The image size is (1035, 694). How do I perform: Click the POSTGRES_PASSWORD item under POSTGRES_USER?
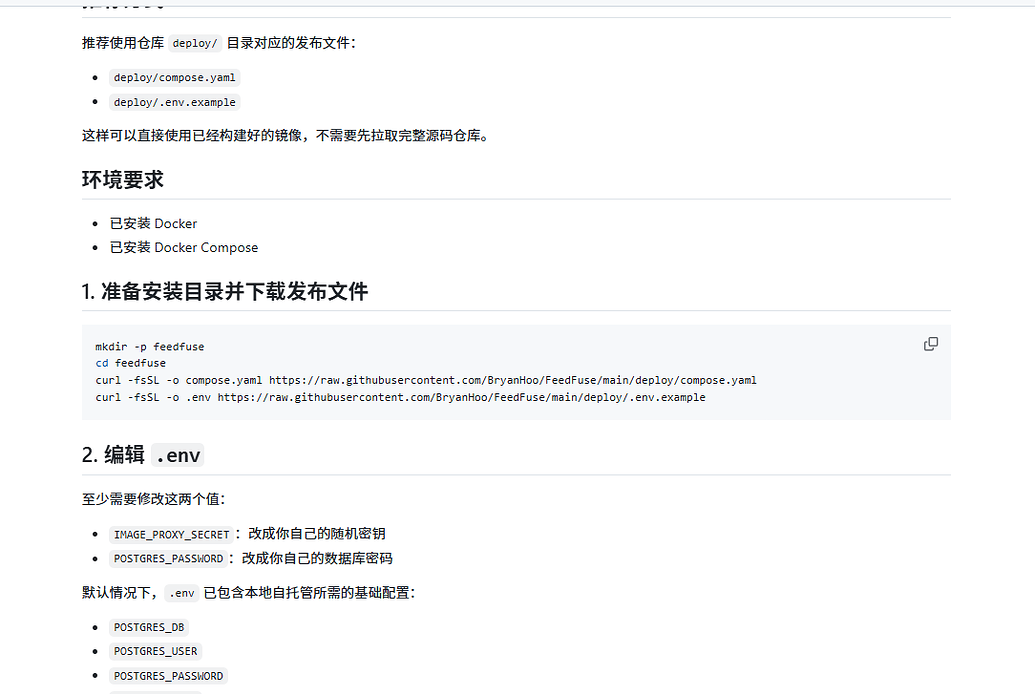[x=168, y=676]
